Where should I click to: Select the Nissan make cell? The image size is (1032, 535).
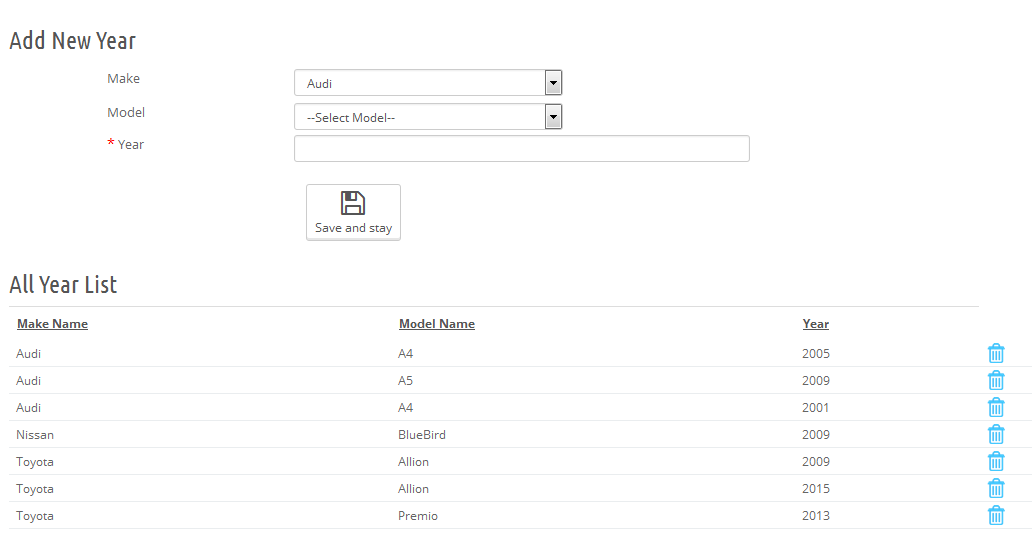[x=35, y=435]
